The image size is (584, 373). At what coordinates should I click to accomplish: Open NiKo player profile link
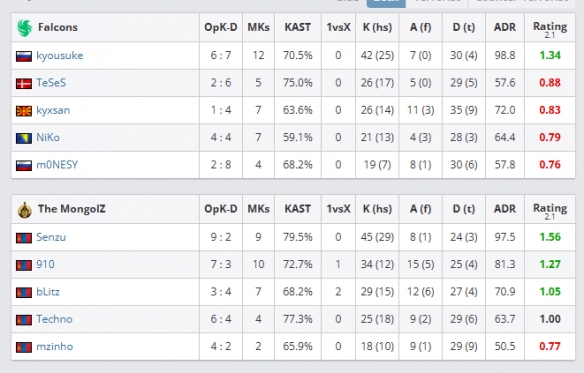pos(48,137)
